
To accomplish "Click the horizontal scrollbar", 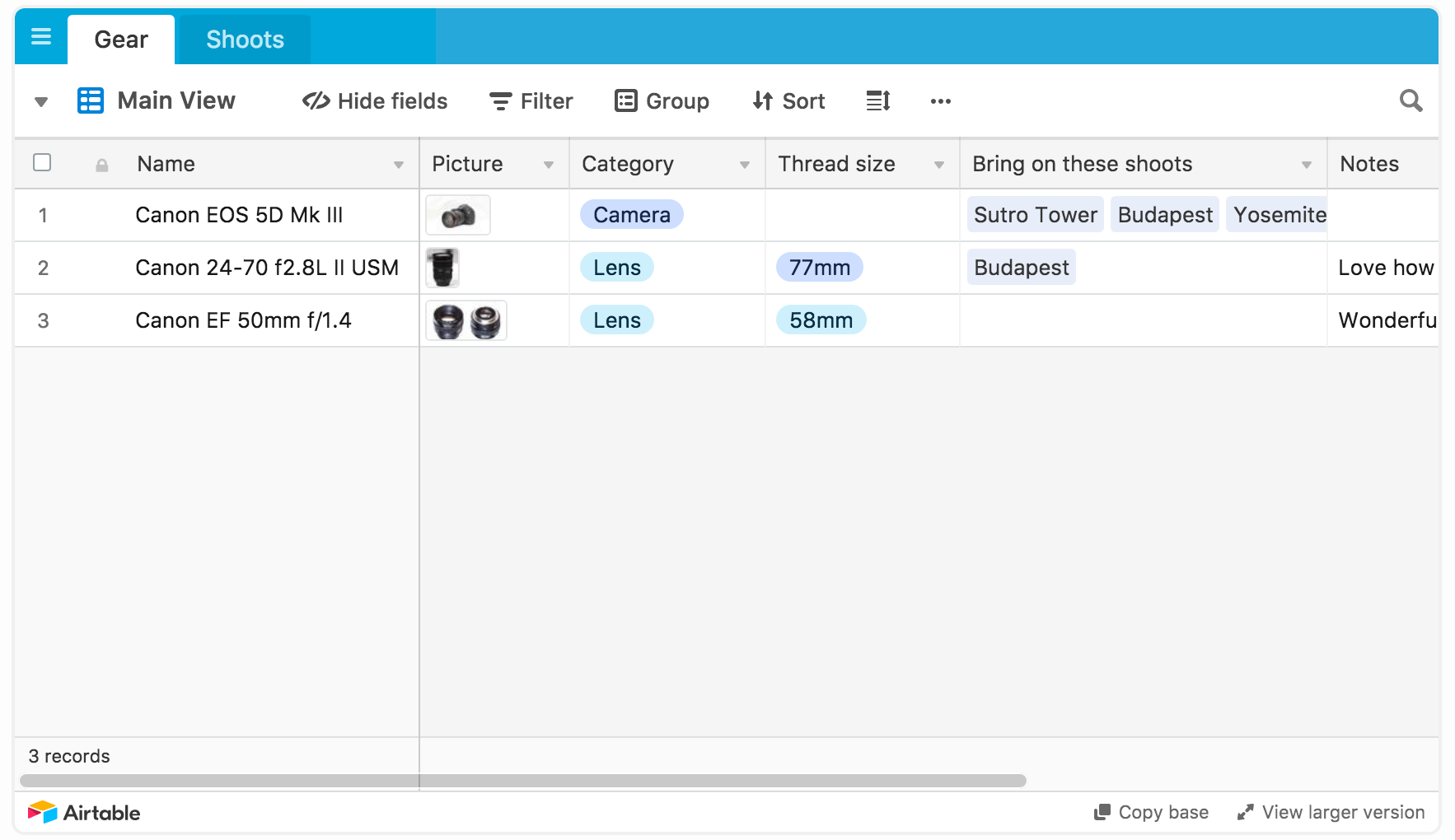I will point(523,781).
